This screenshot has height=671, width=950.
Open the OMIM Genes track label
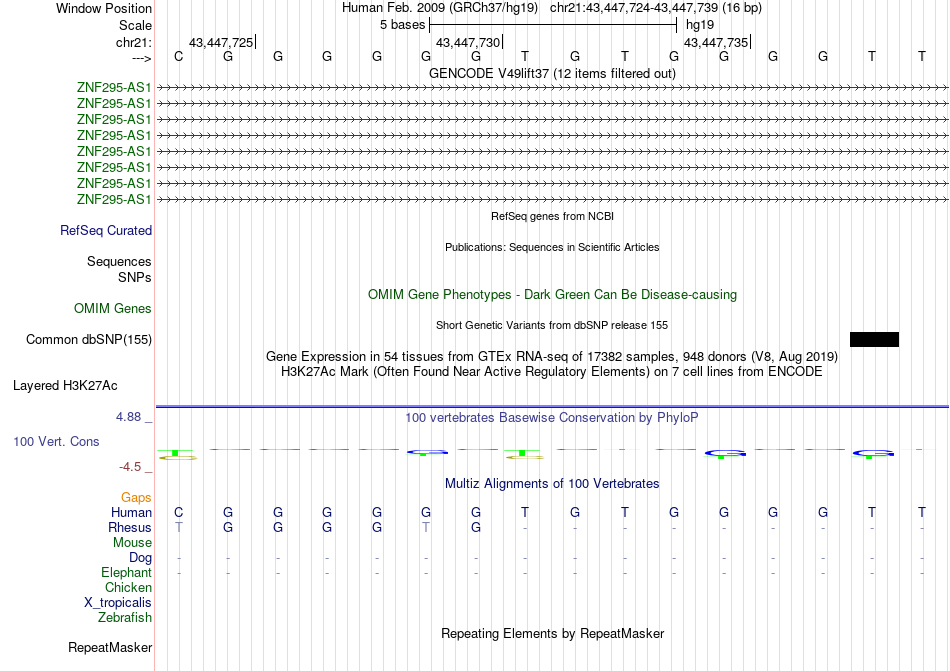tap(113, 309)
